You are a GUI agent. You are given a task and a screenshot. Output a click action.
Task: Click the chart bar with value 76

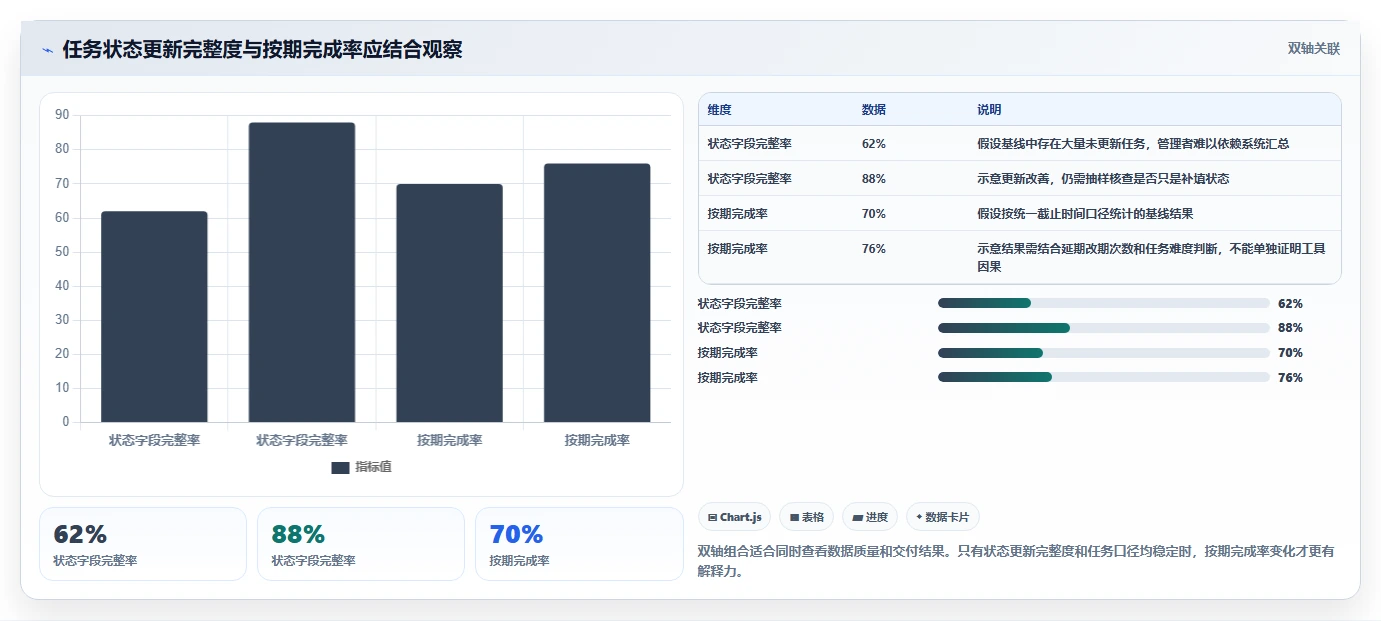597,293
